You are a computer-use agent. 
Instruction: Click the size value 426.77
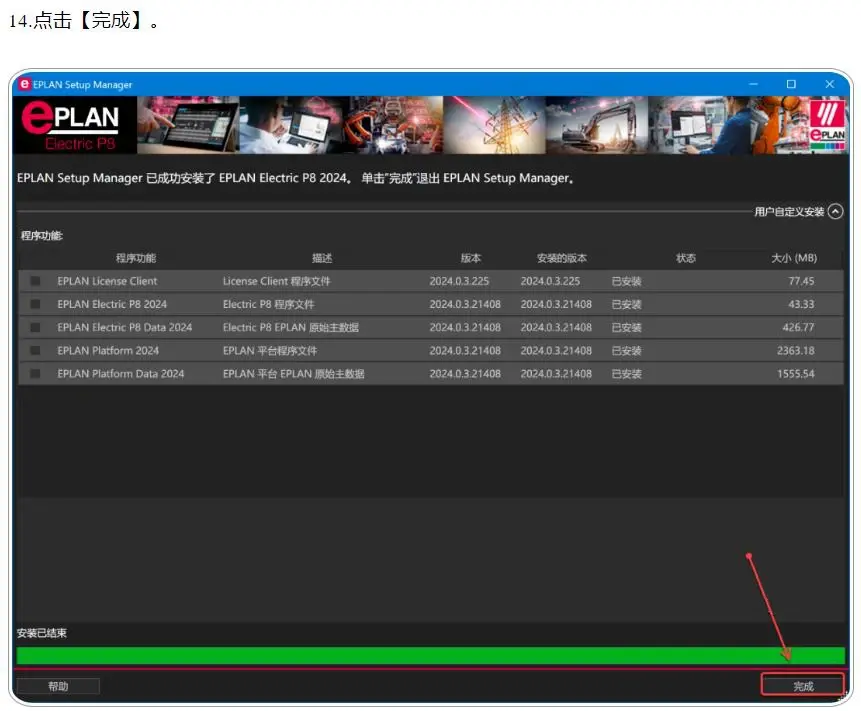tap(798, 327)
